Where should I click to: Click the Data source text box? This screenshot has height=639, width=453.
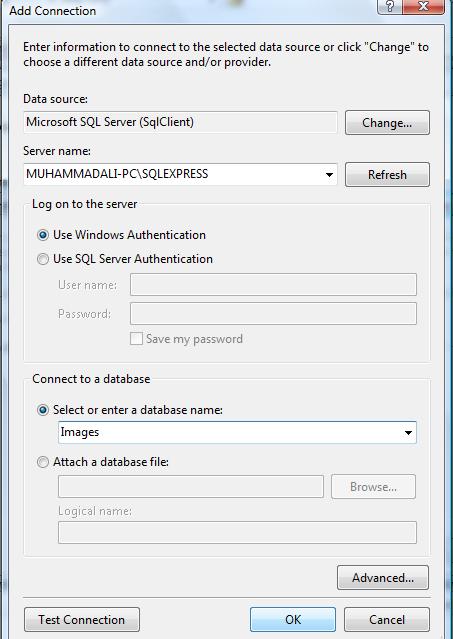(x=180, y=122)
